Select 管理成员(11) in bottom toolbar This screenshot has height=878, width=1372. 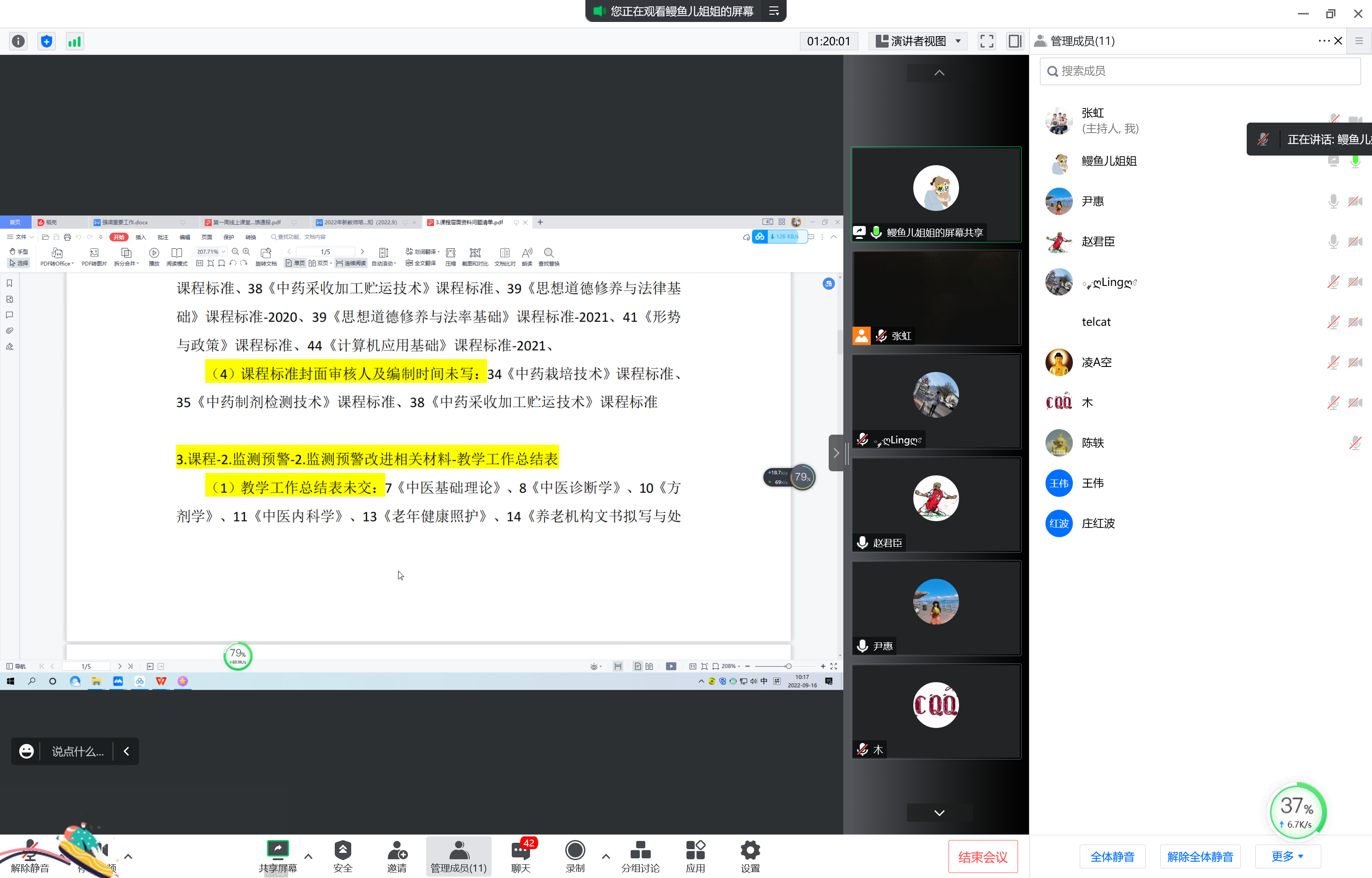(459, 855)
